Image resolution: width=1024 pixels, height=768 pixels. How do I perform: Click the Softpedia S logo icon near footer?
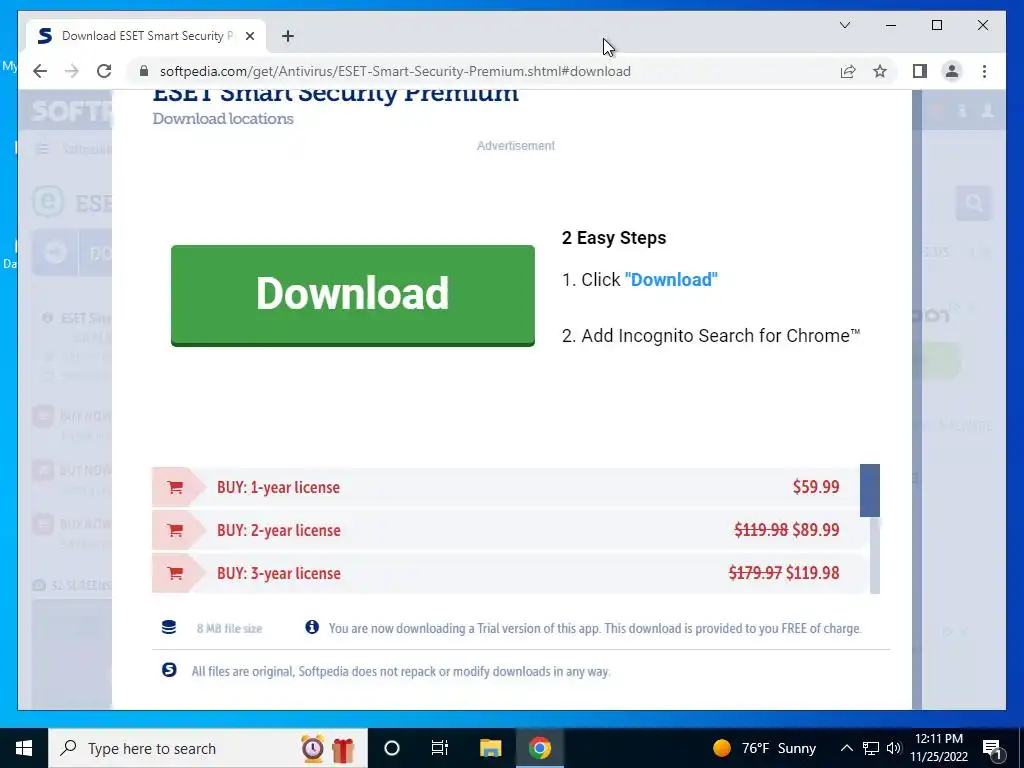pos(169,670)
